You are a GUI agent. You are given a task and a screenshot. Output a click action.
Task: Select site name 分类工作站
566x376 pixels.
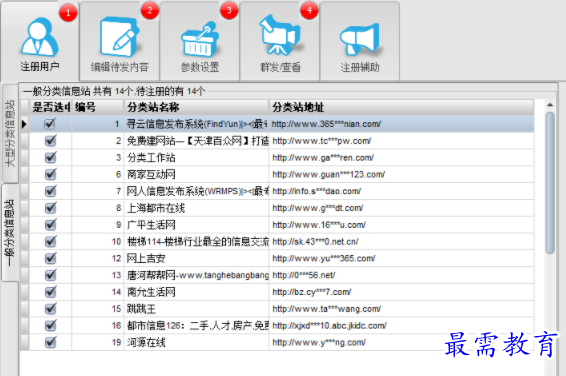[x=151, y=158]
